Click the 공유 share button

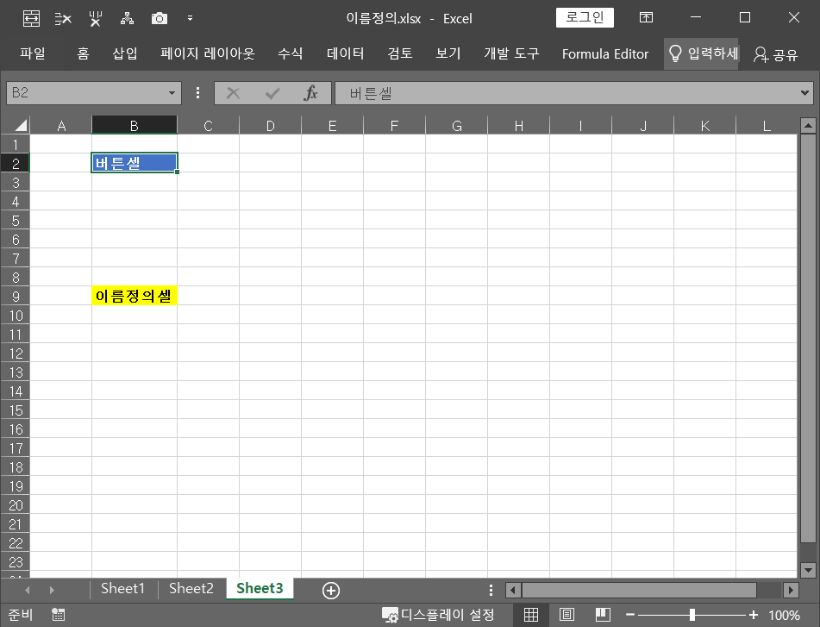pyautogui.click(x=776, y=54)
